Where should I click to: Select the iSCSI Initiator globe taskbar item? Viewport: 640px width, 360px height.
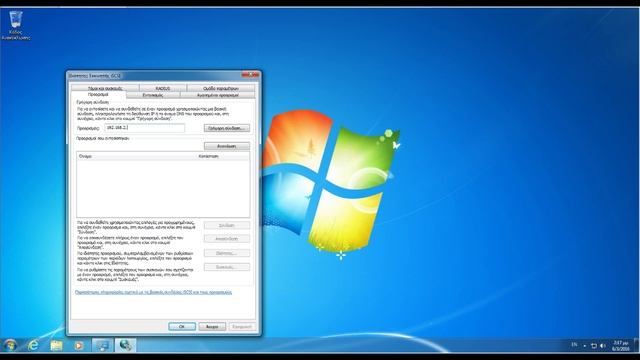click(x=125, y=346)
